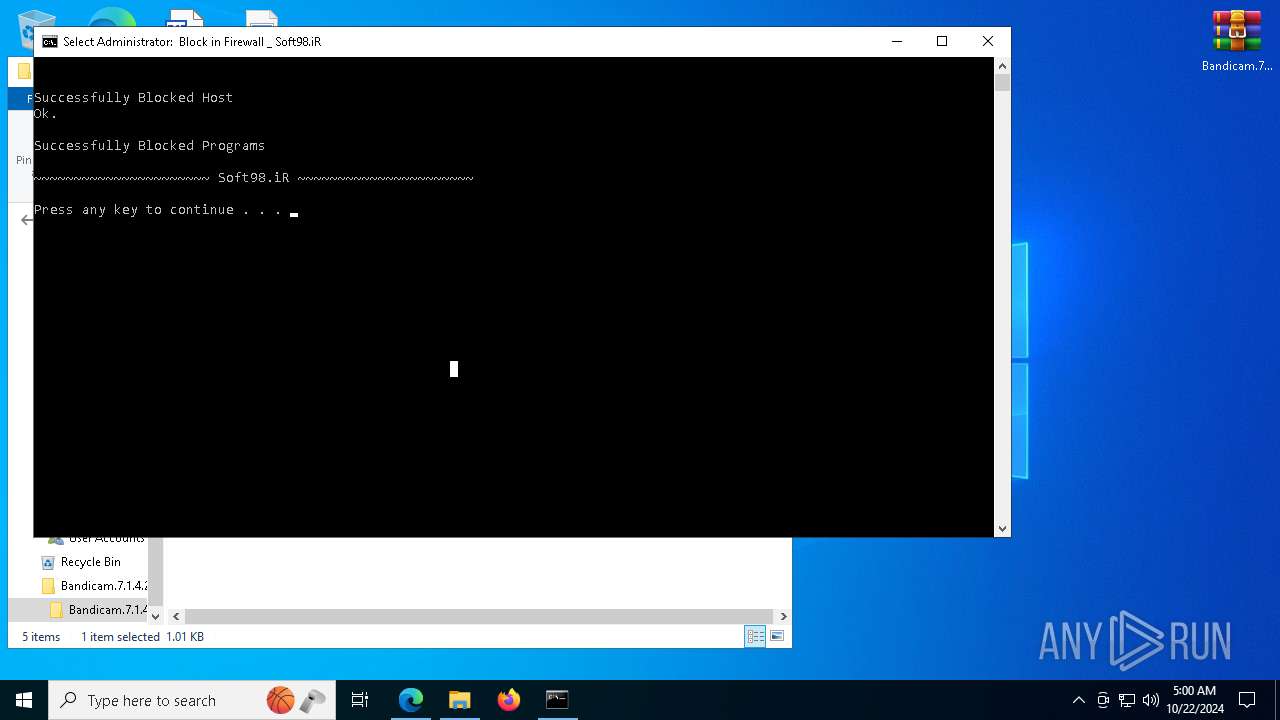Switch Explorer to large icons view
Screen dimensions: 1280x720
[x=777, y=637]
